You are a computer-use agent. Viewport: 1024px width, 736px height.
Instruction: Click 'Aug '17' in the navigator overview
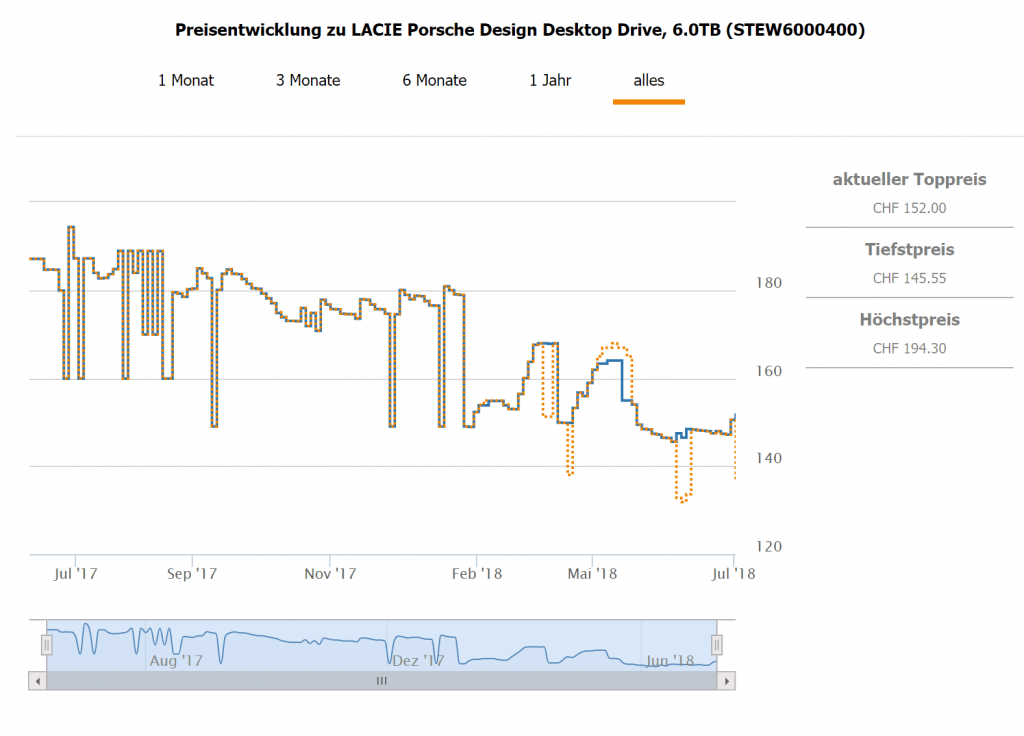pyautogui.click(x=176, y=661)
